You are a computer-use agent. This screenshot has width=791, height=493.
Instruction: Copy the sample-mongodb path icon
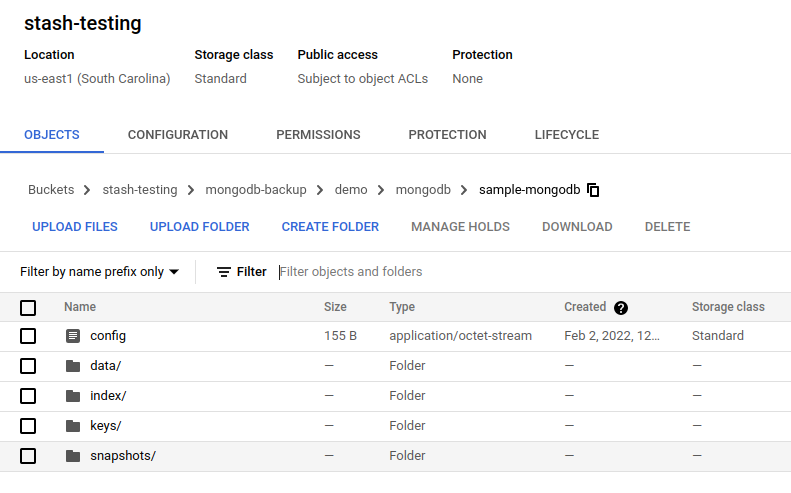(593, 190)
